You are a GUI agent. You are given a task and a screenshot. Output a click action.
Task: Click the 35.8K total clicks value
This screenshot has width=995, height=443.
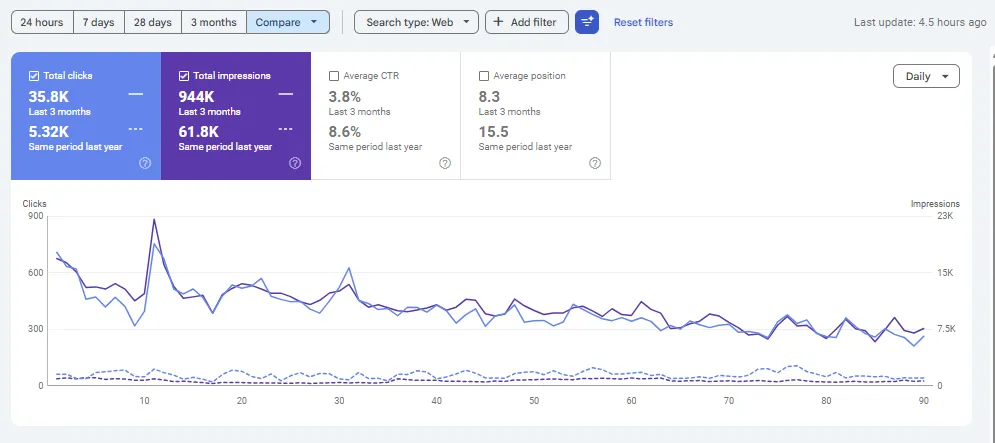click(48, 96)
